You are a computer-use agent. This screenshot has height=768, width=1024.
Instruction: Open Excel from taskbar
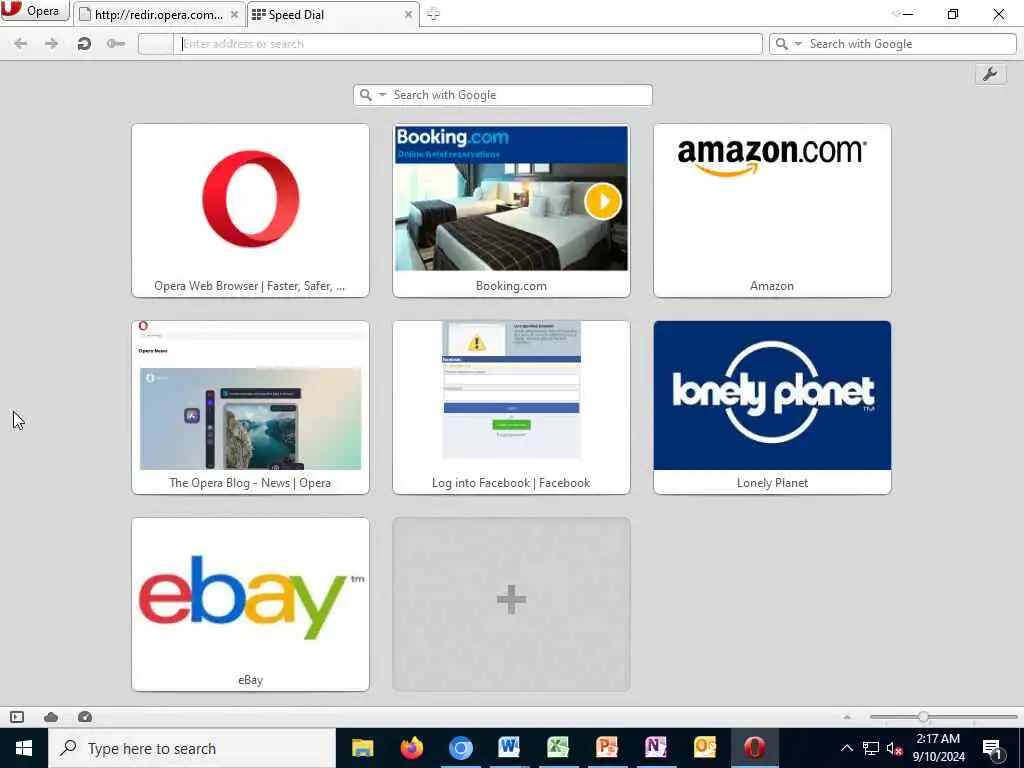pos(558,748)
